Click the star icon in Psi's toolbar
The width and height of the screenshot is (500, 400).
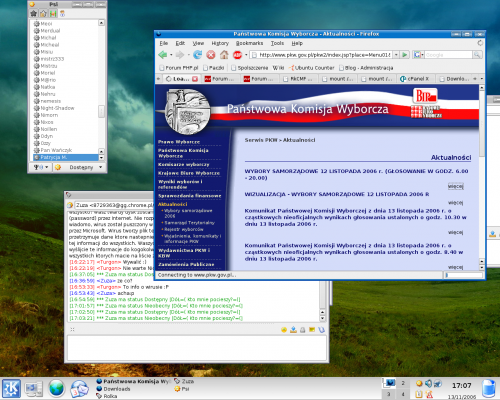click(33, 13)
